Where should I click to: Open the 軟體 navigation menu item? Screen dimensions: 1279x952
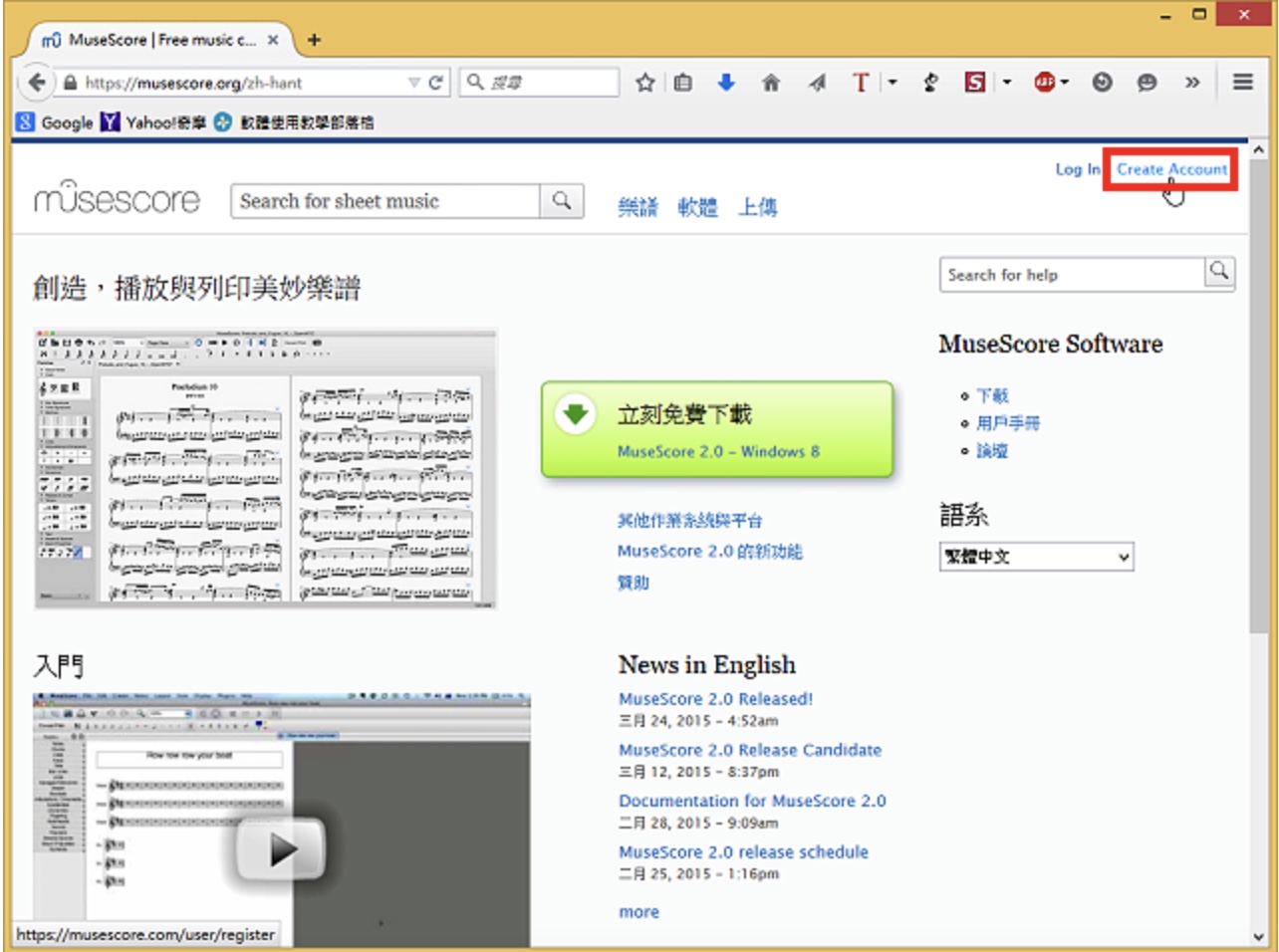point(698,206)
